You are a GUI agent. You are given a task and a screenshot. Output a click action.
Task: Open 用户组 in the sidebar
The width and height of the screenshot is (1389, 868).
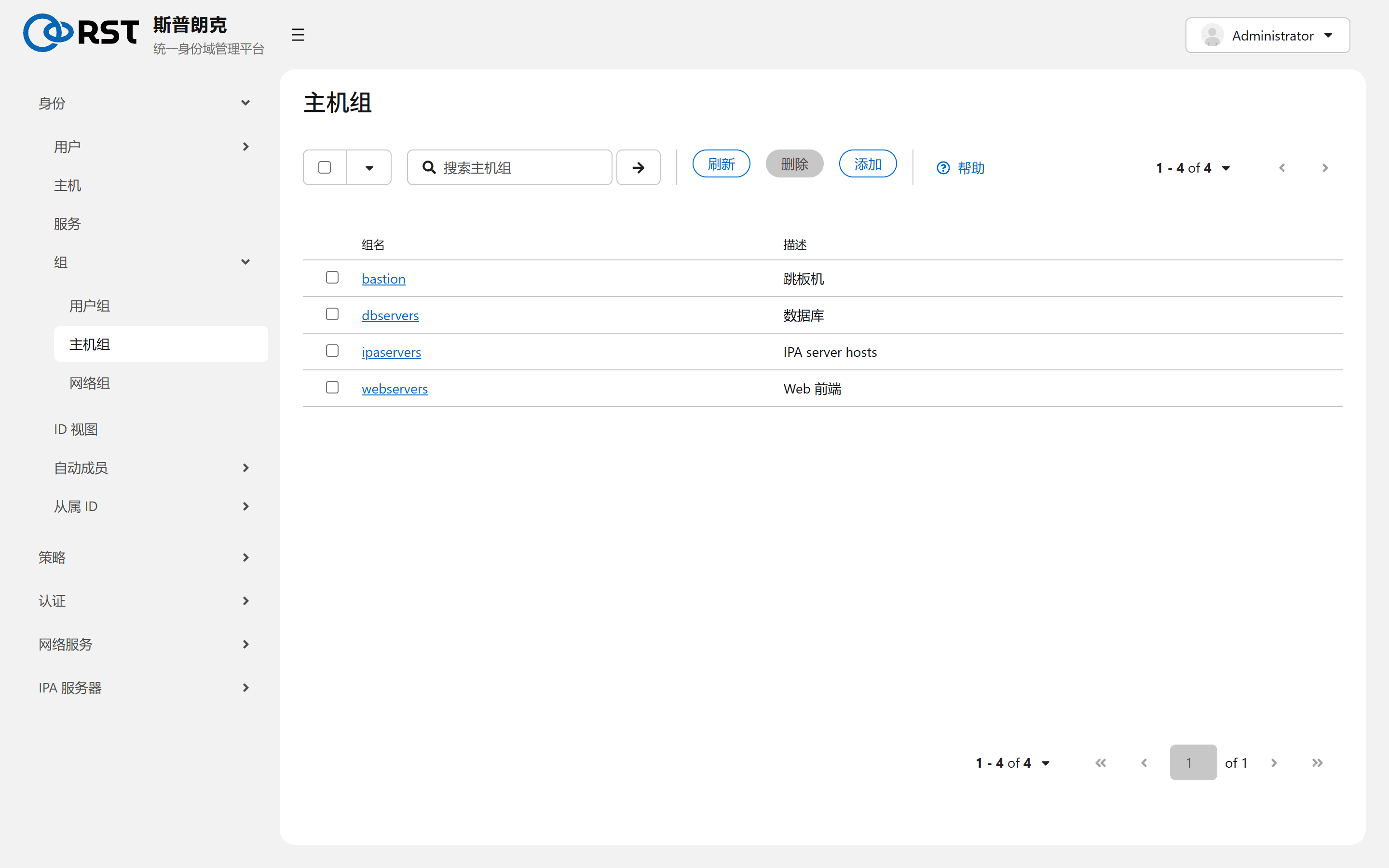[161, 305]
